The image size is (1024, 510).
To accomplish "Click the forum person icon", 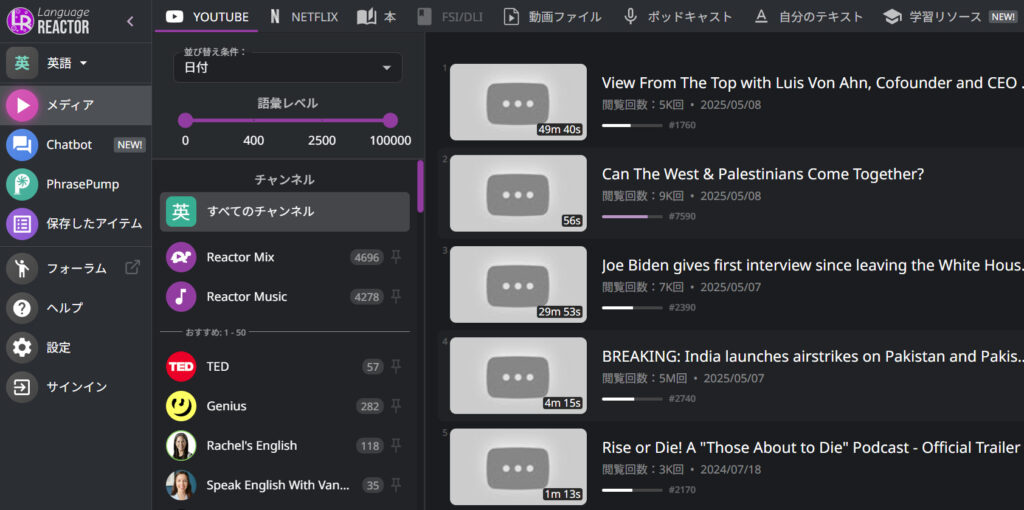I will 22,268.
